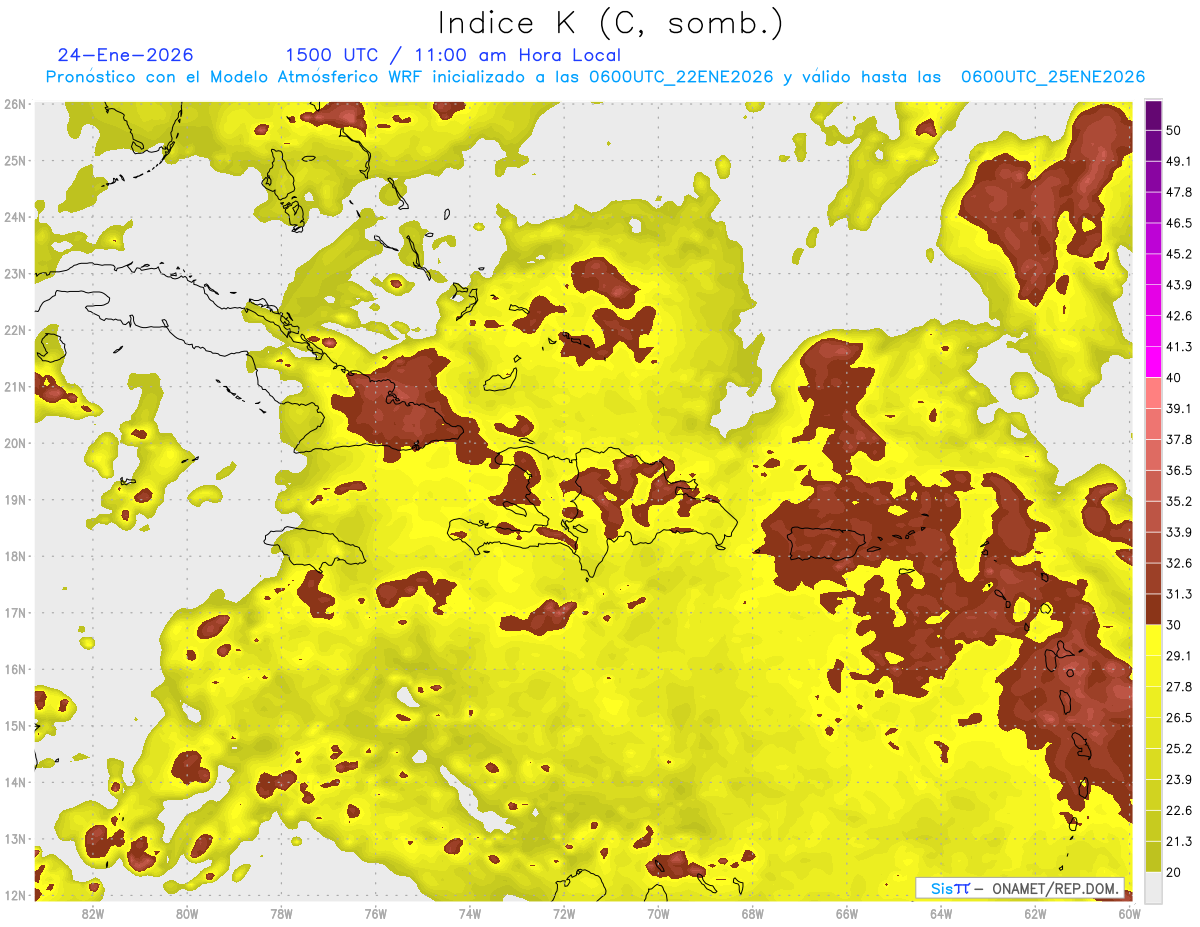Select the "31.3" legend value

tap(1179, 594)
